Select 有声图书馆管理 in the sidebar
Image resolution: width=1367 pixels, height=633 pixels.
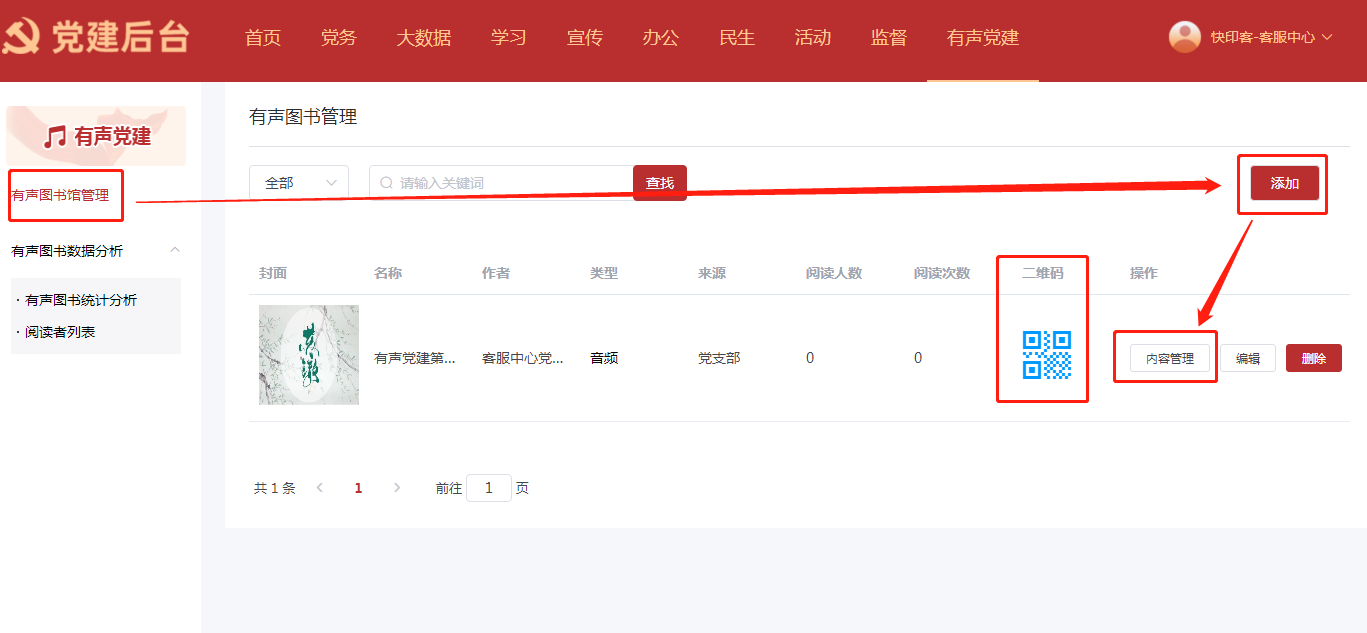coord(60,195)
